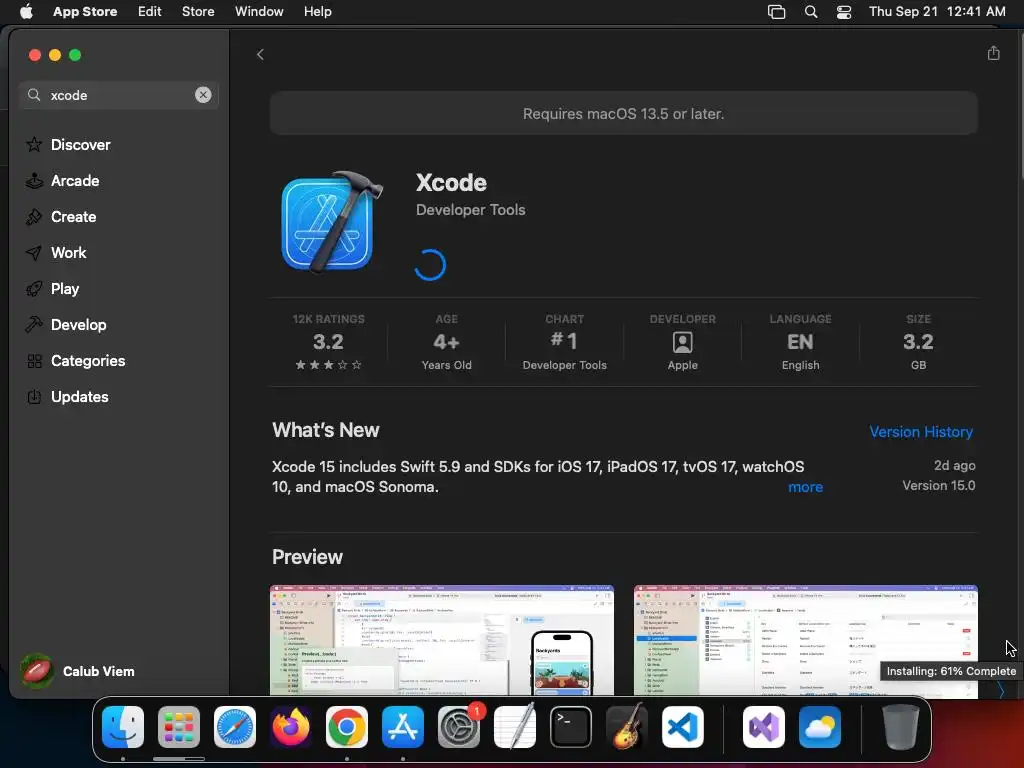The width and height of the screenshot is (1024, 768).
Task: Browse Categories in the sidebar
Action: point(75,360)
